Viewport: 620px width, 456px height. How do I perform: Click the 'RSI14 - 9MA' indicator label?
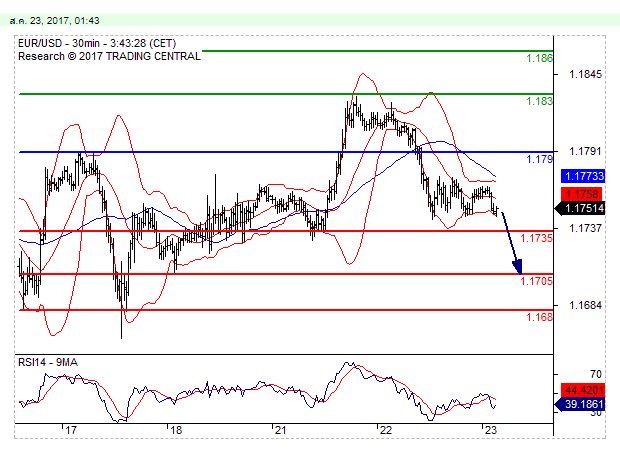[48, 362]
